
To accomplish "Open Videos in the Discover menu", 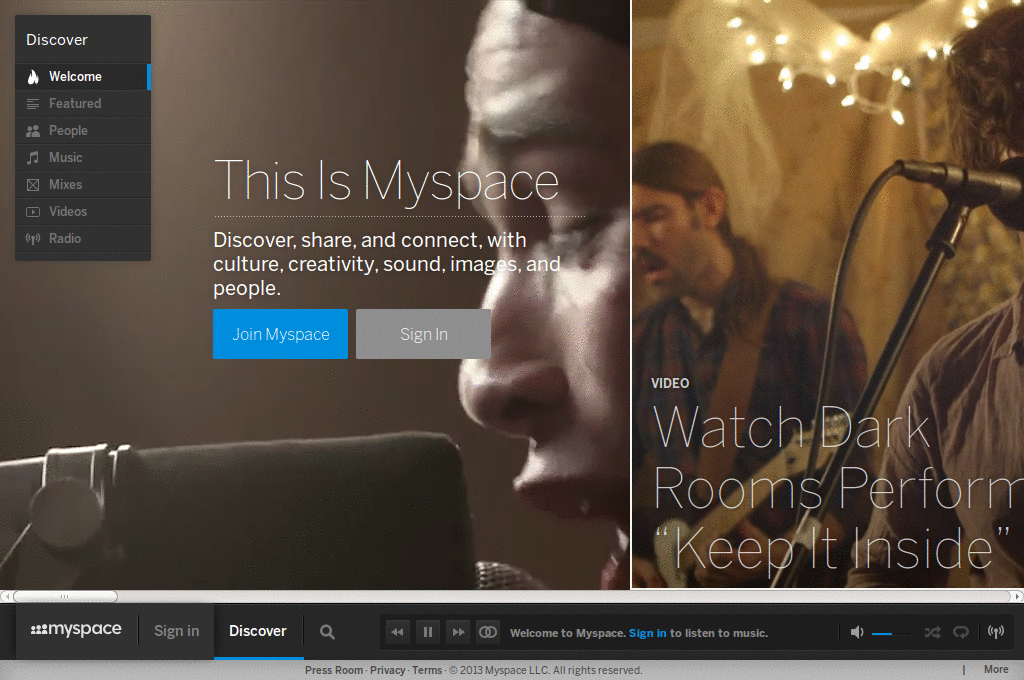I will coord(83,212).
